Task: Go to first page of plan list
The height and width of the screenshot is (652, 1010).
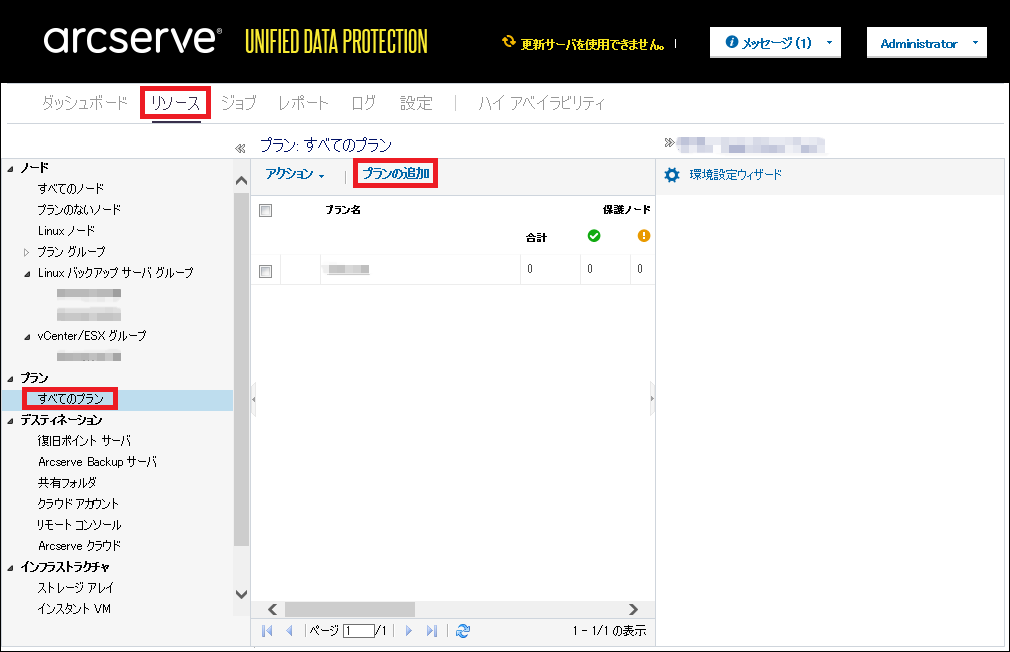Action: point(267,631)
